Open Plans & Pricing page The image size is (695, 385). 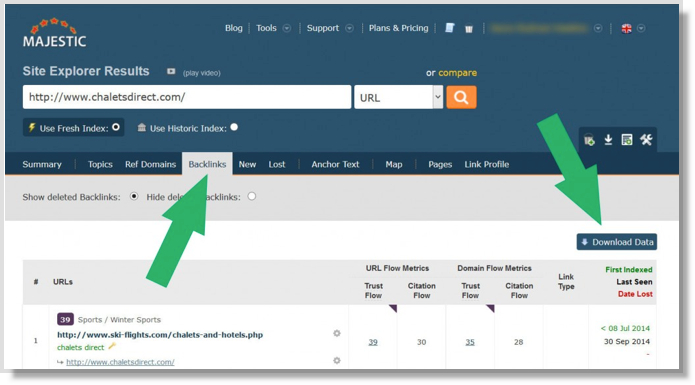point(398,28)
